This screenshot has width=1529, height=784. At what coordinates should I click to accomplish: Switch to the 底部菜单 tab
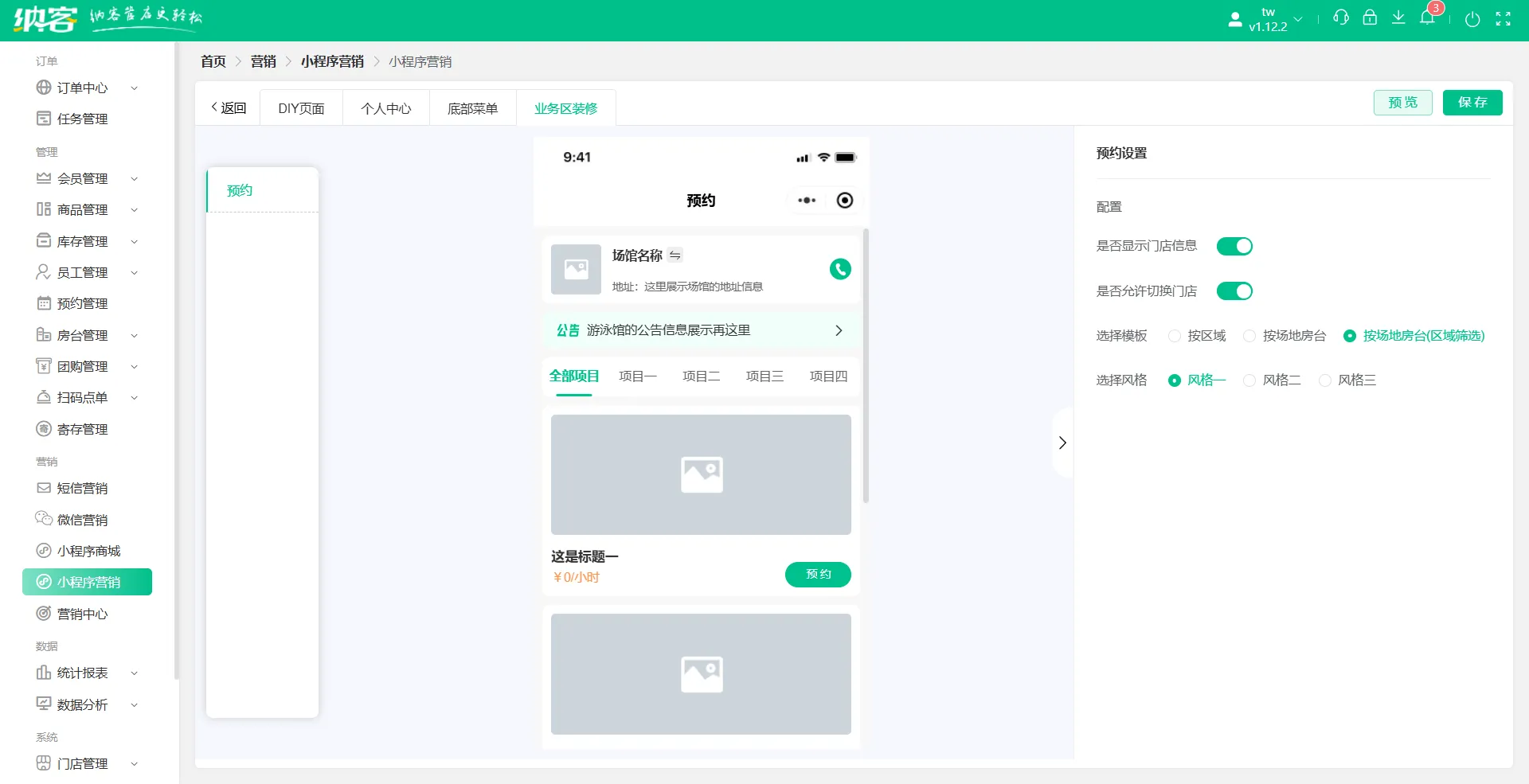click(x=471, y=107)
